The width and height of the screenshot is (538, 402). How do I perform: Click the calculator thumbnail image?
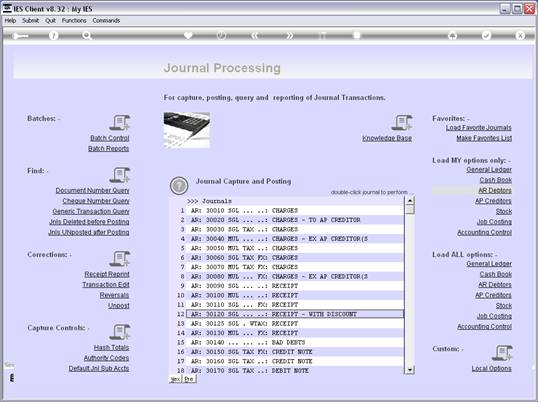[187, 130]
